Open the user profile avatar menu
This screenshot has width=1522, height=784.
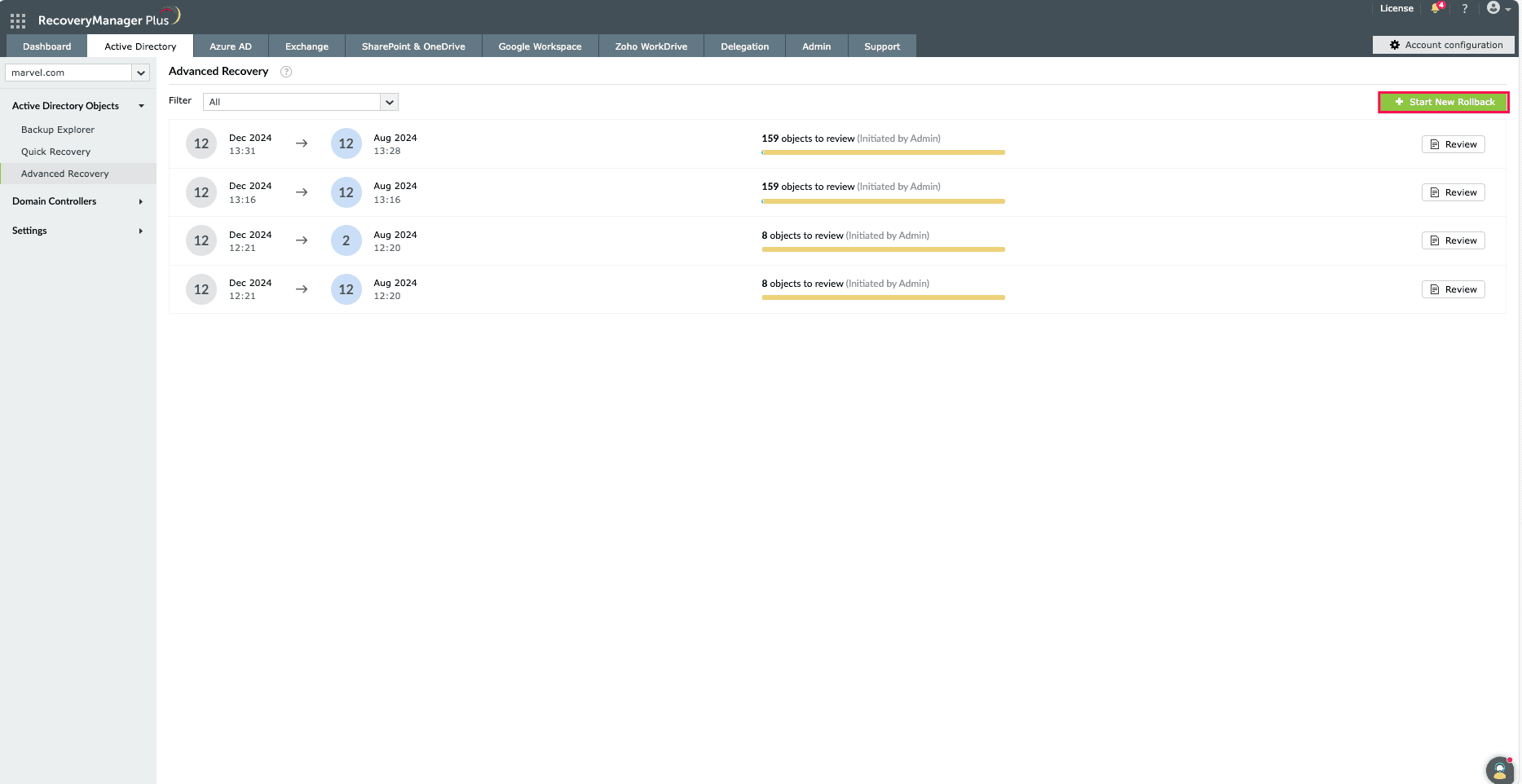pos(1498,8)
